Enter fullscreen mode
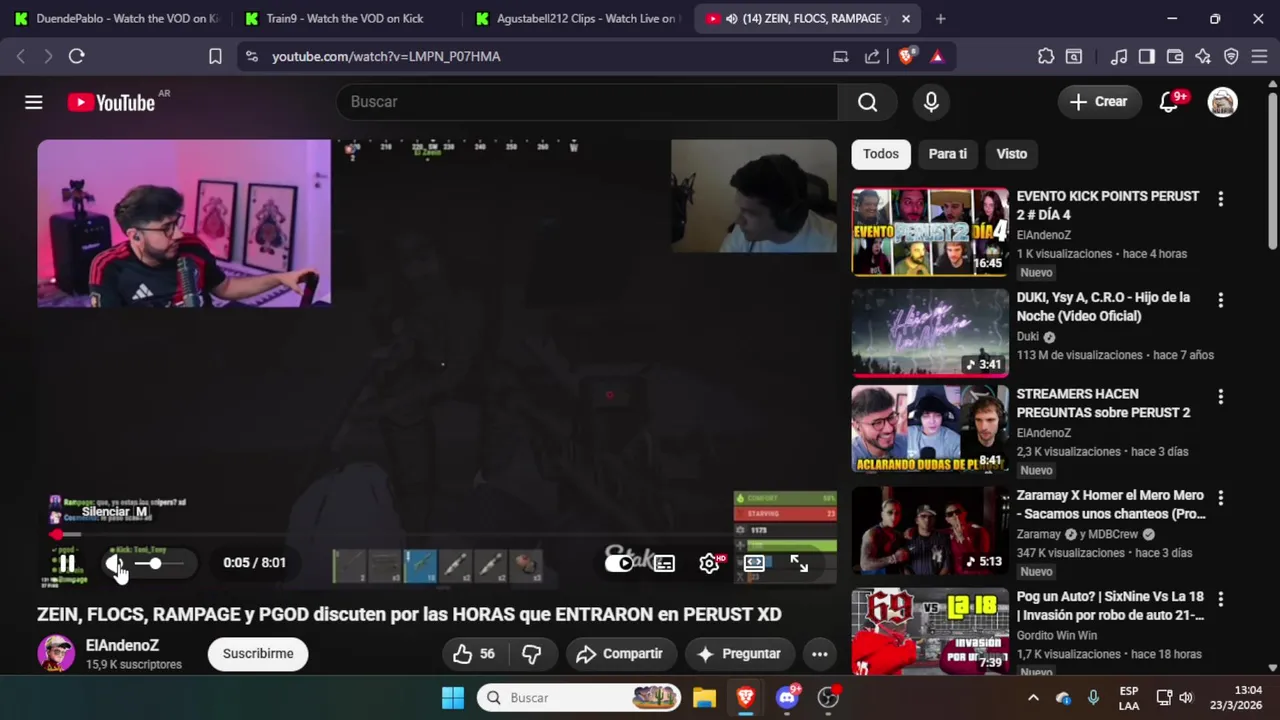This screenshot has width=1280, height=720. click(799, 563)
